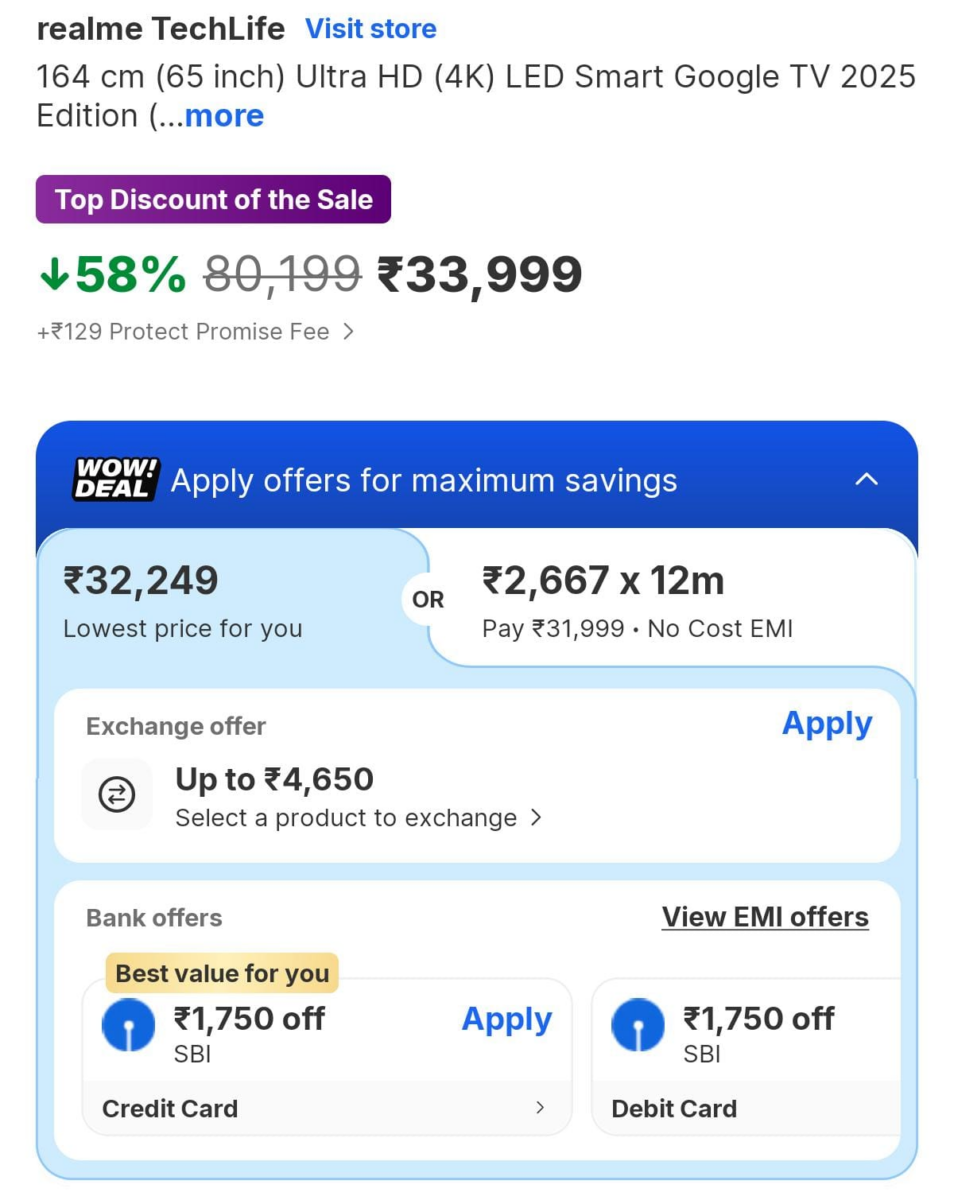The image size is (954, 1200).
Task: Apply the exchange offer
Action: pyautogui.click(x=826, y=724)
